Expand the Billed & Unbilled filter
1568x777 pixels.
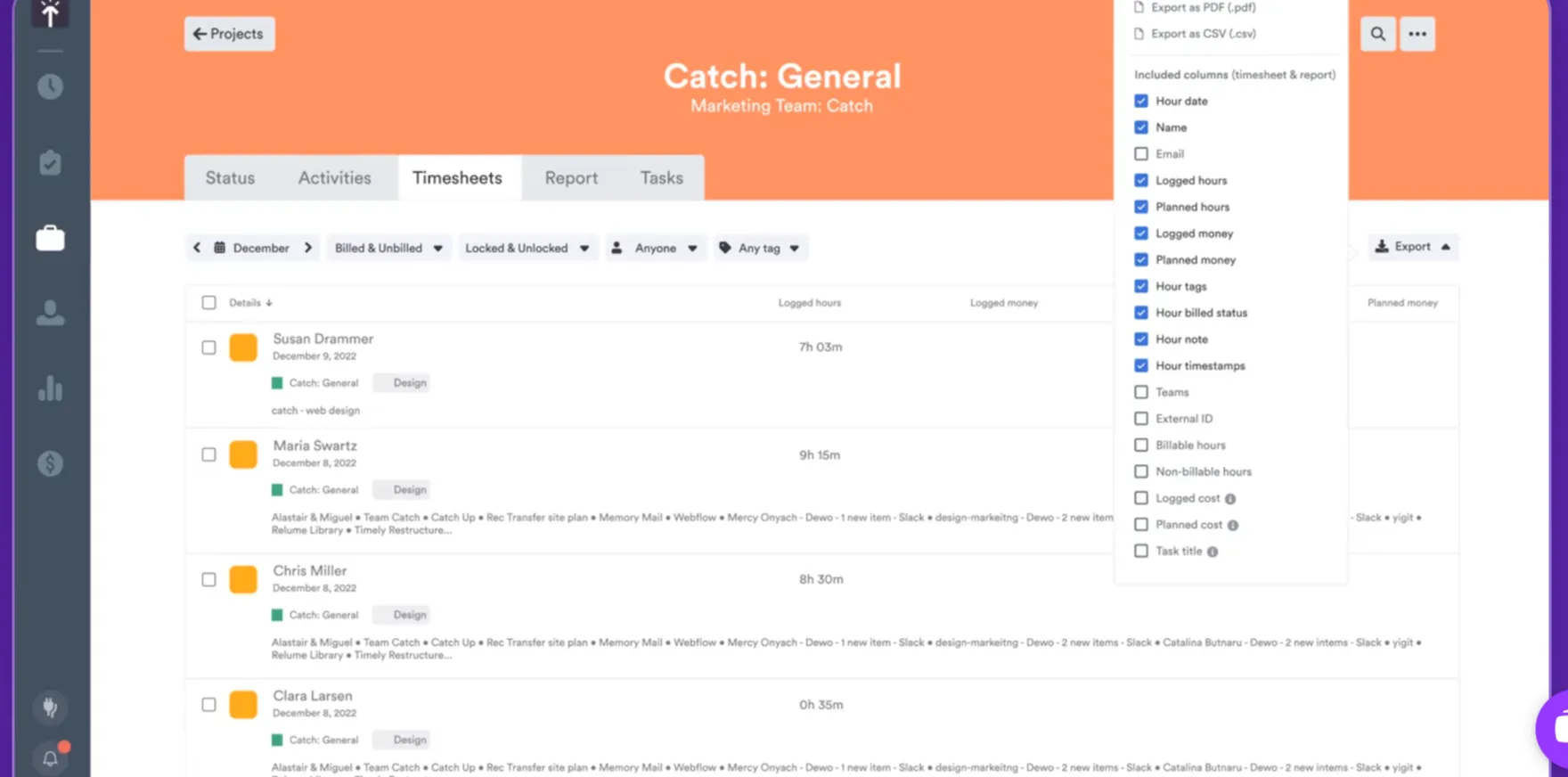coord(388,248)
